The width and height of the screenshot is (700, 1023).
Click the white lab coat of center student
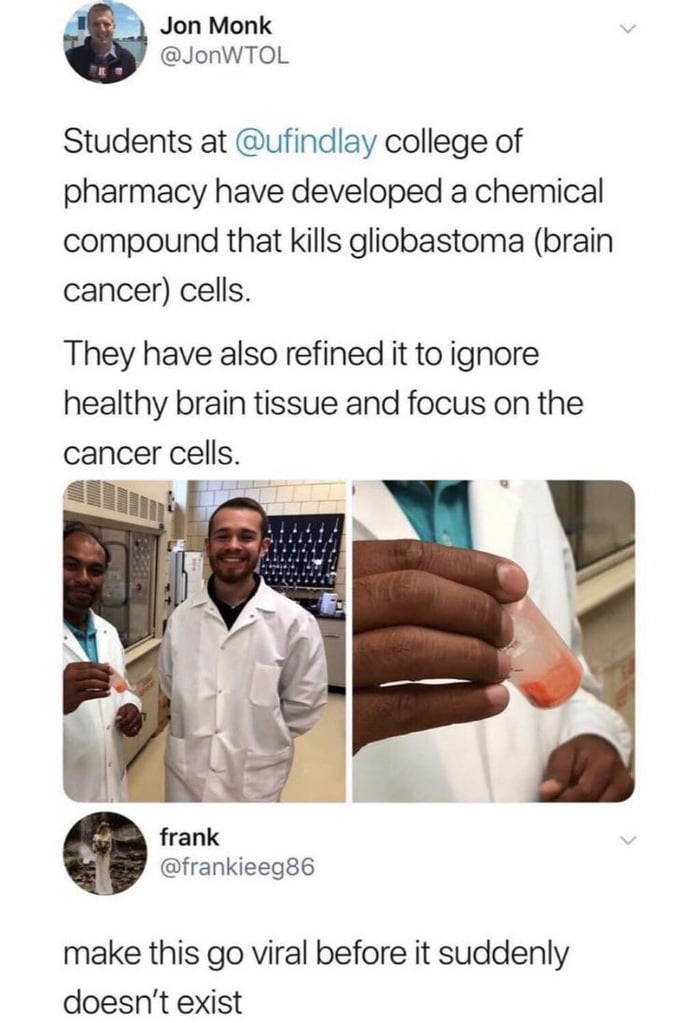pyautogui.click(x=243, y=692)
